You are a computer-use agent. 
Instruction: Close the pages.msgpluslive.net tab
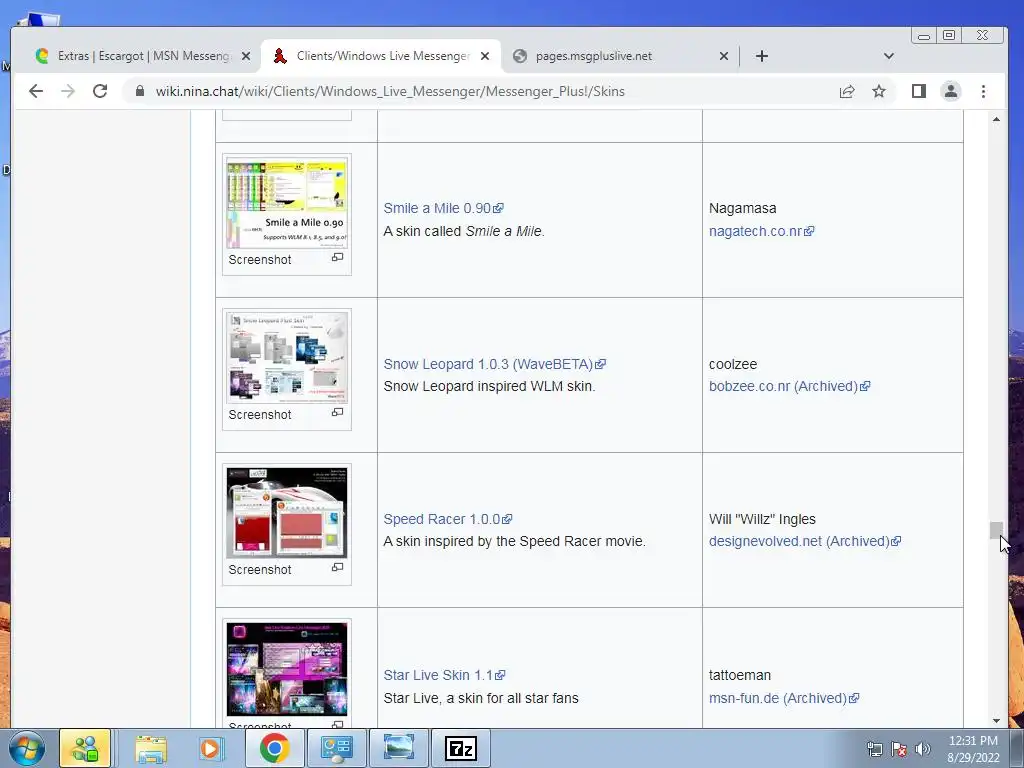[x=724, y=56]
